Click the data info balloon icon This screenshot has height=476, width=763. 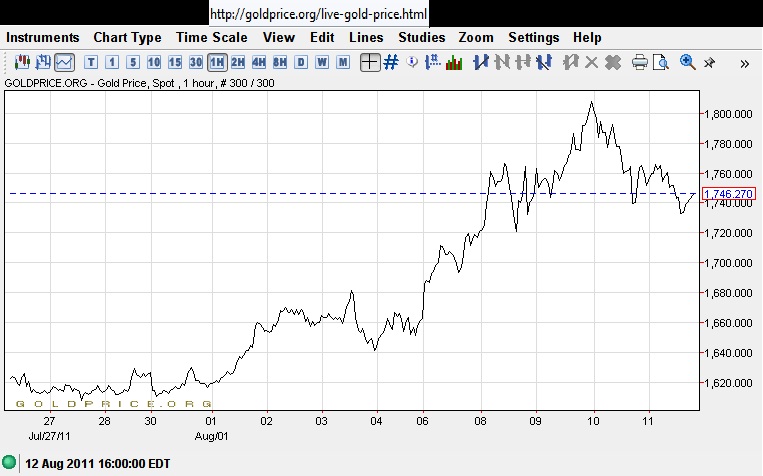(x=413, y=62)
